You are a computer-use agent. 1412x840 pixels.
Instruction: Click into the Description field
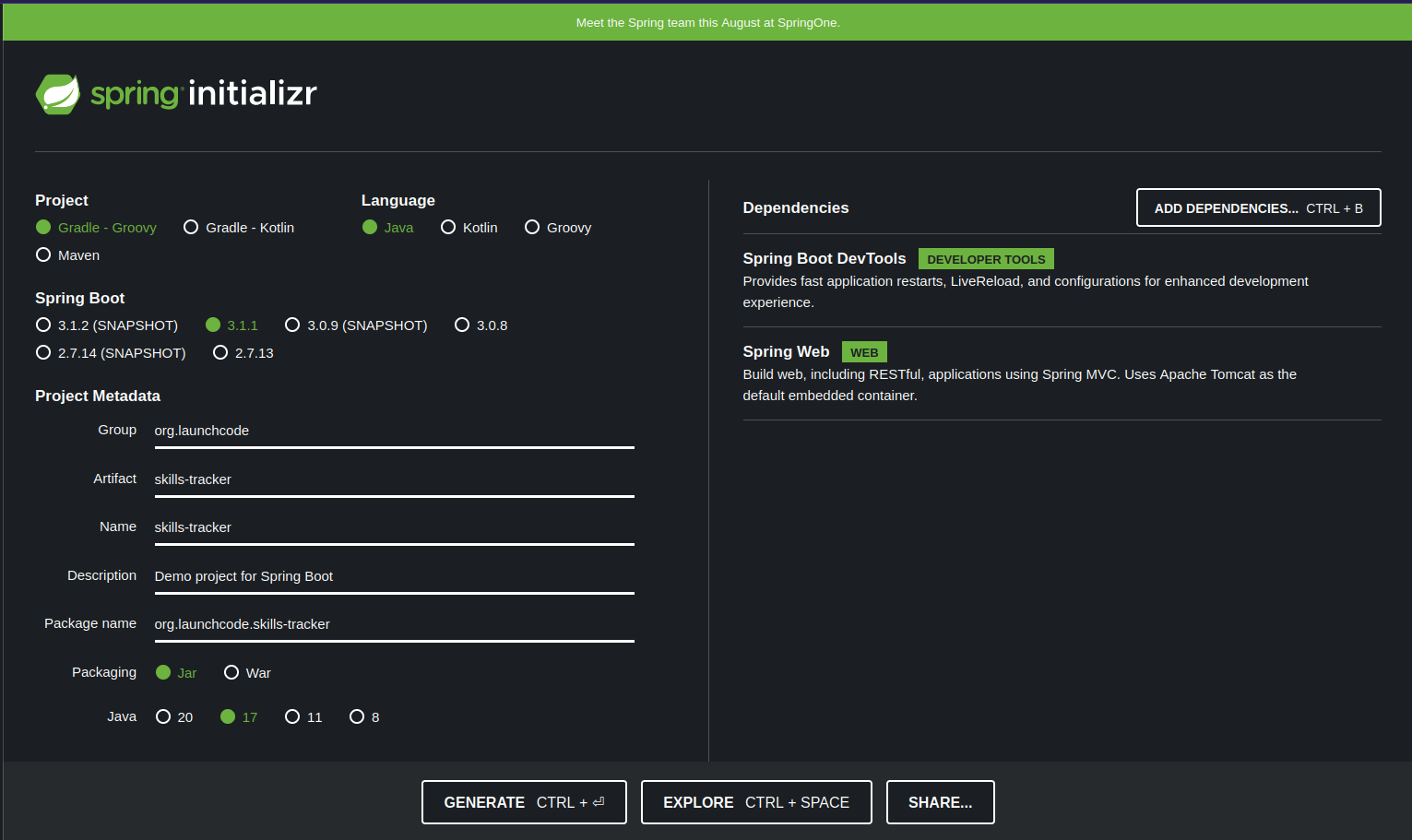tap(394, 576)
